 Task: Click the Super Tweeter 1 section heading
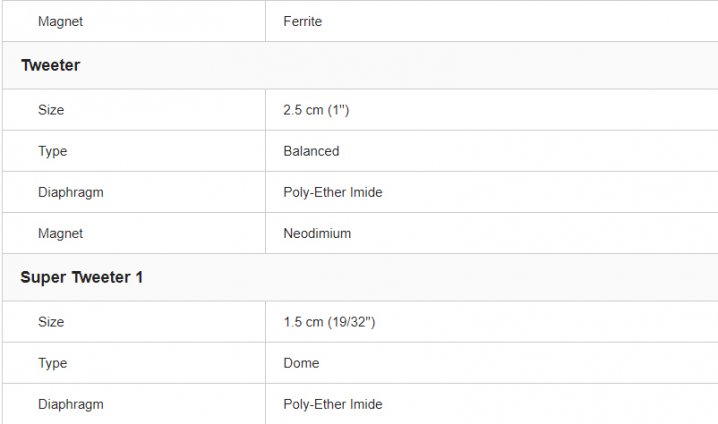[82, 277]
